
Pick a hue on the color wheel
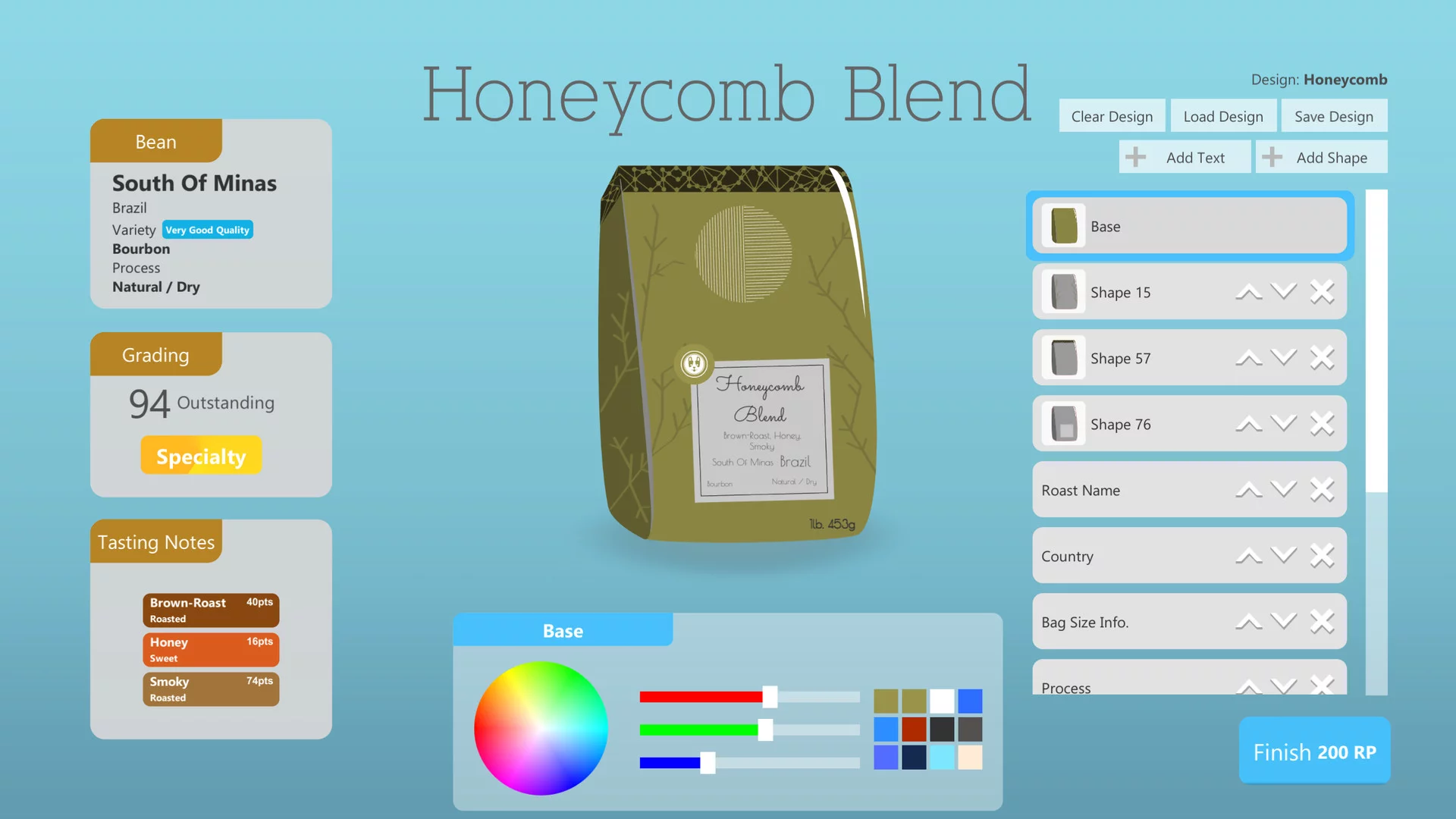[541, 728]
